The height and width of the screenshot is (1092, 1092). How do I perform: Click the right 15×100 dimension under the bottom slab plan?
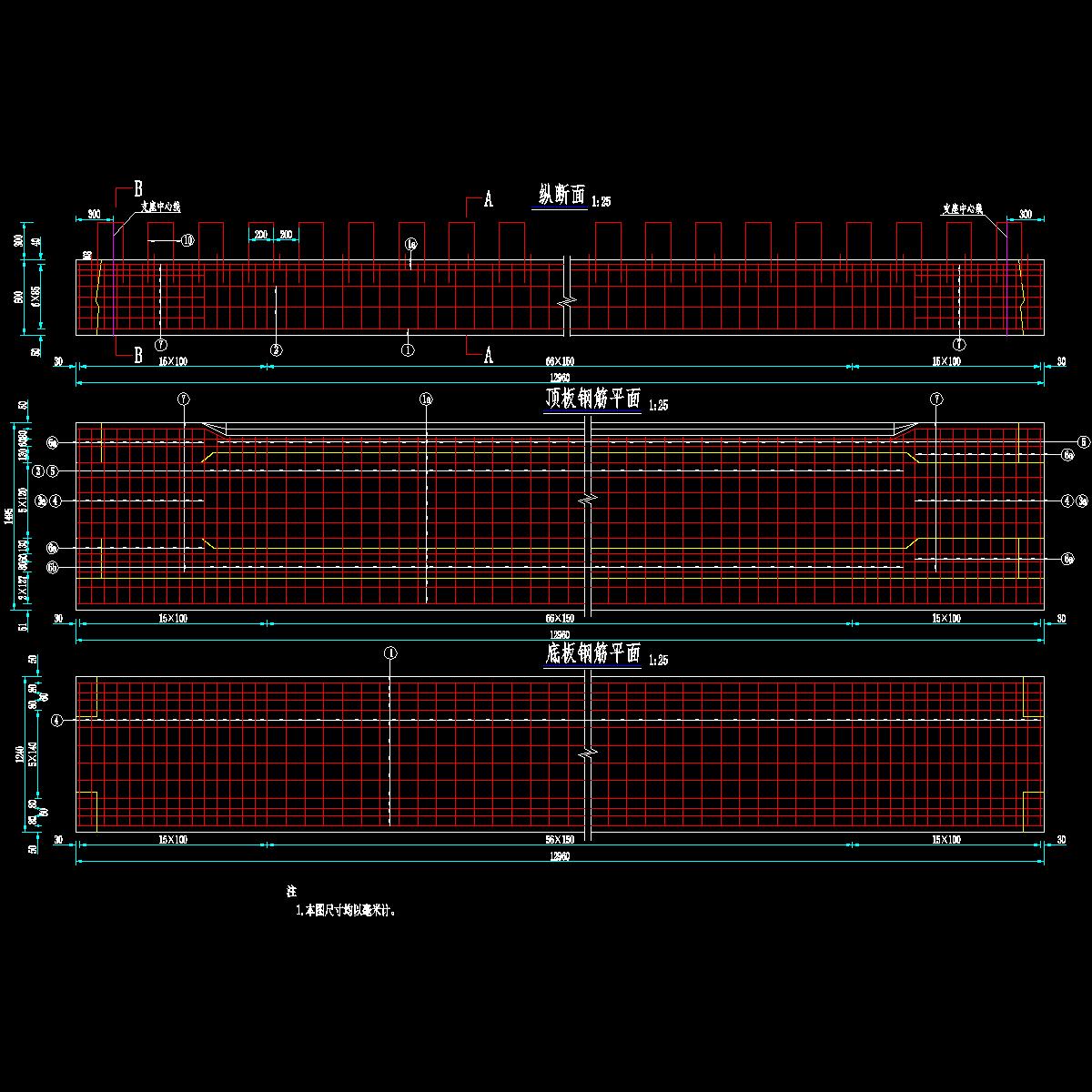(945, 840)
